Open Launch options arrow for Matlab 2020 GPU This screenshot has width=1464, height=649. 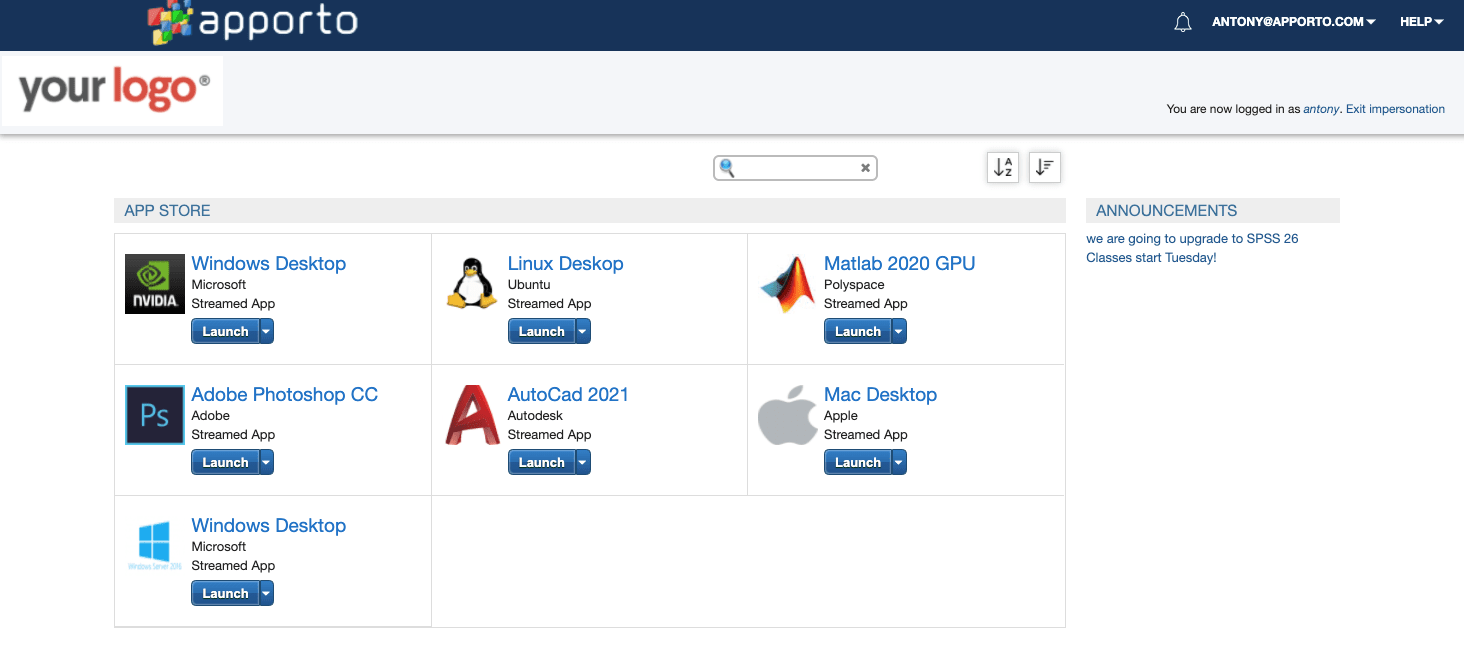pos(899,331)
